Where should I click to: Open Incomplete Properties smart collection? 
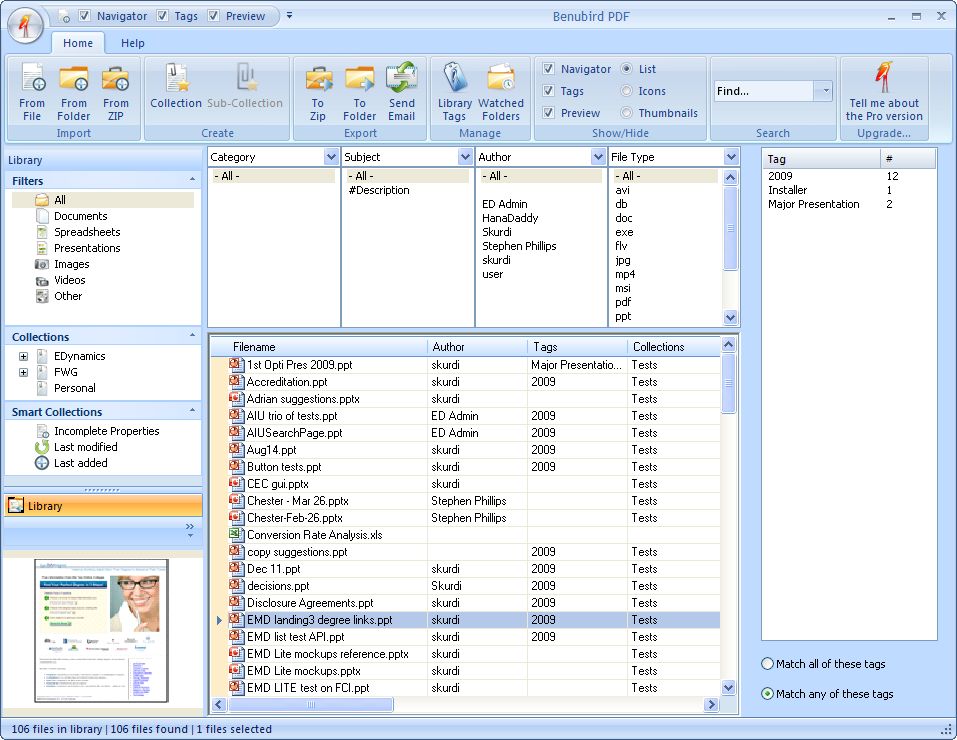tap(106, 431)
